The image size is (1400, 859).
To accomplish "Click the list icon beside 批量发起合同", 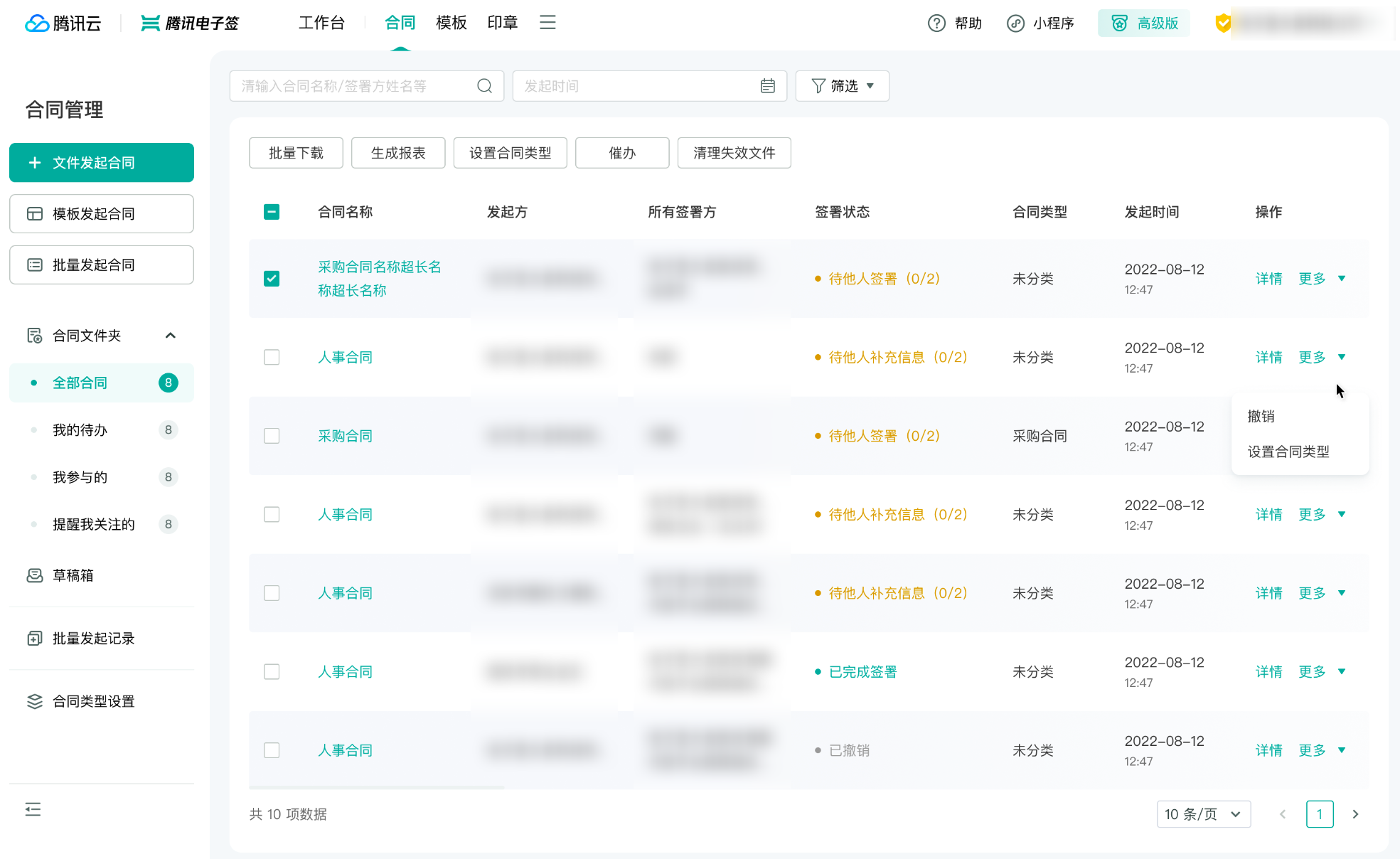I will point(35,265).
